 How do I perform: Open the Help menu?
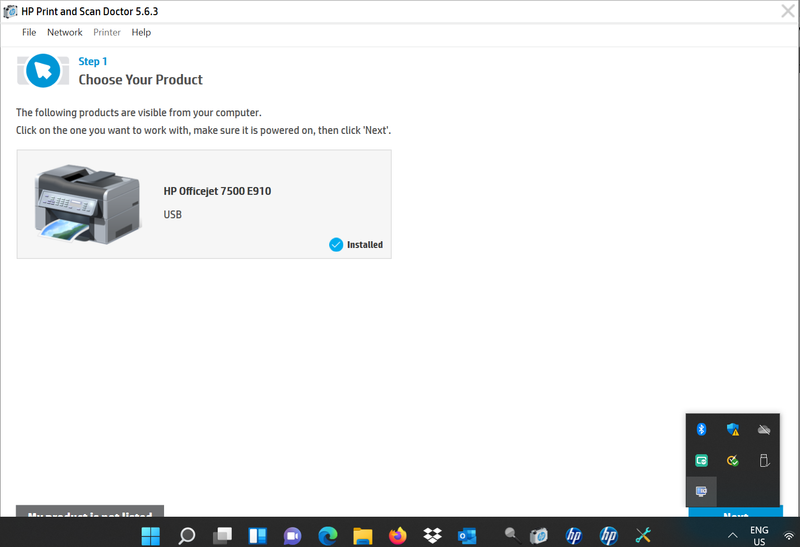click(x=141, y=33)
